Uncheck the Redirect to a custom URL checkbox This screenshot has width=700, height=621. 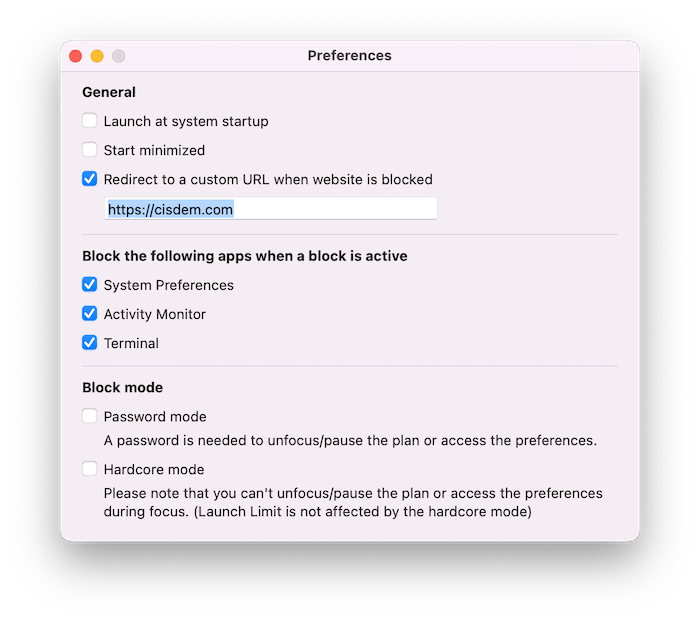(89, 179)
